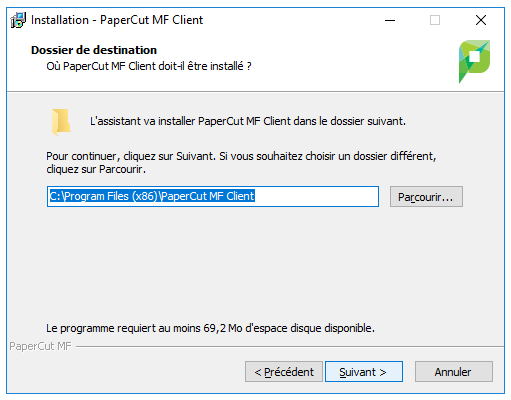Minimize the installation window
Viewport: 511px width, 400px height.
coord(390,20)
